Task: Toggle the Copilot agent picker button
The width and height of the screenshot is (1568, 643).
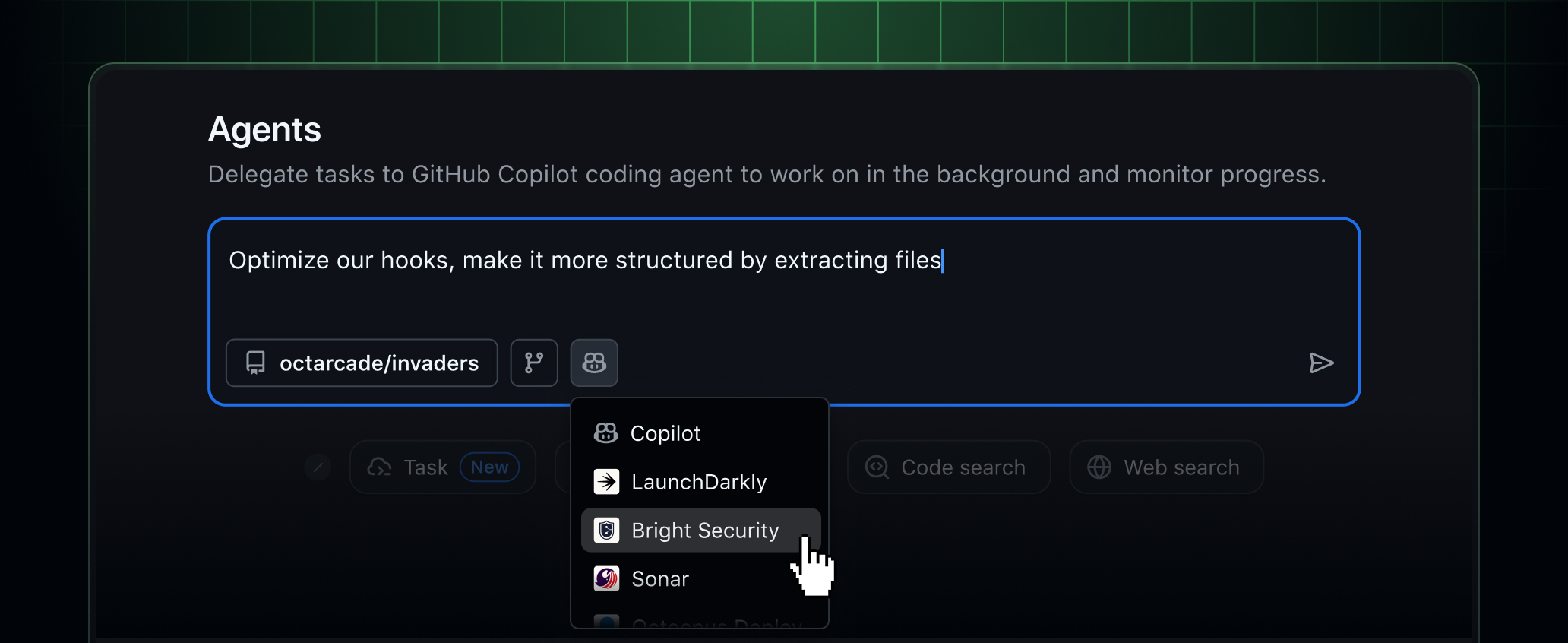Action: [594, 363]
